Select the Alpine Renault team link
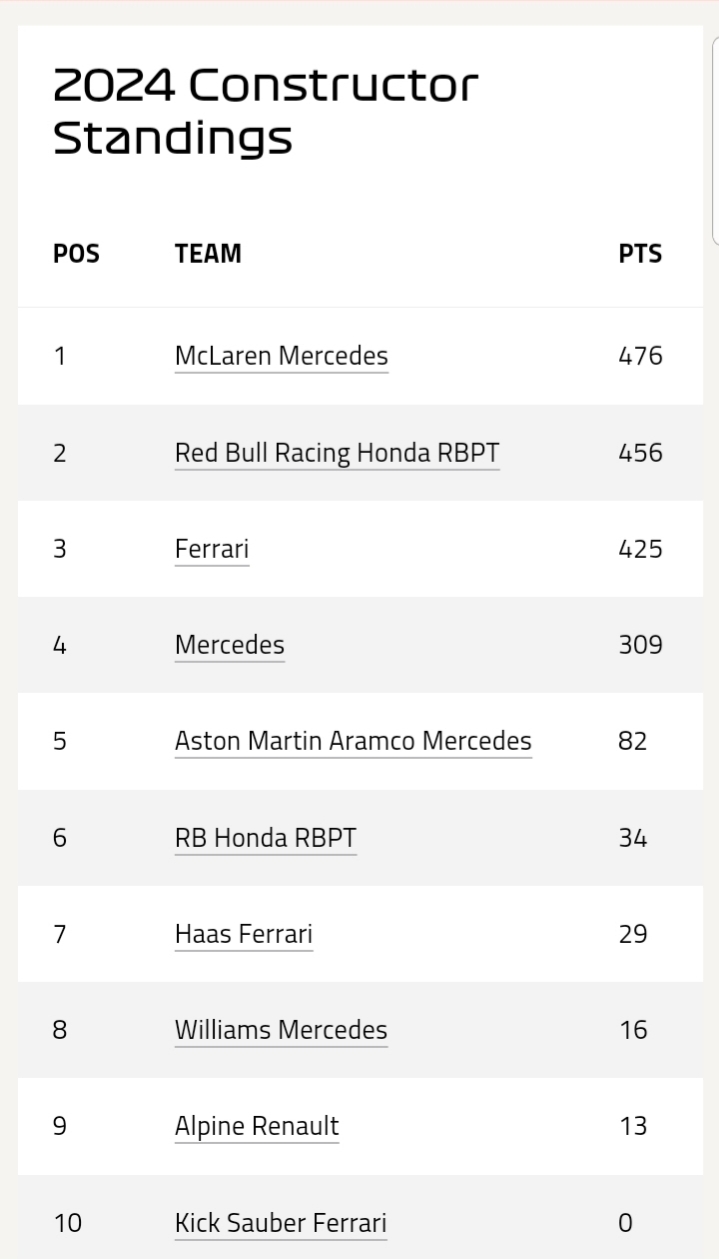 pos(256,1126)
